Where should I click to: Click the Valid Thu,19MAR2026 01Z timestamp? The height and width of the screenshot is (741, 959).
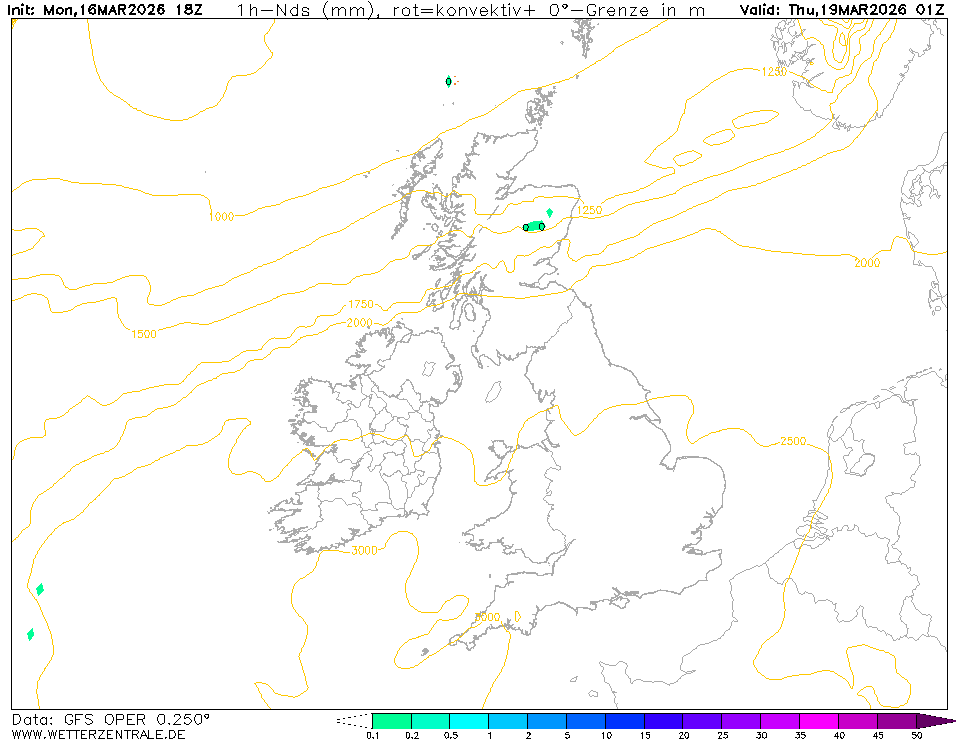click(842, 11)
